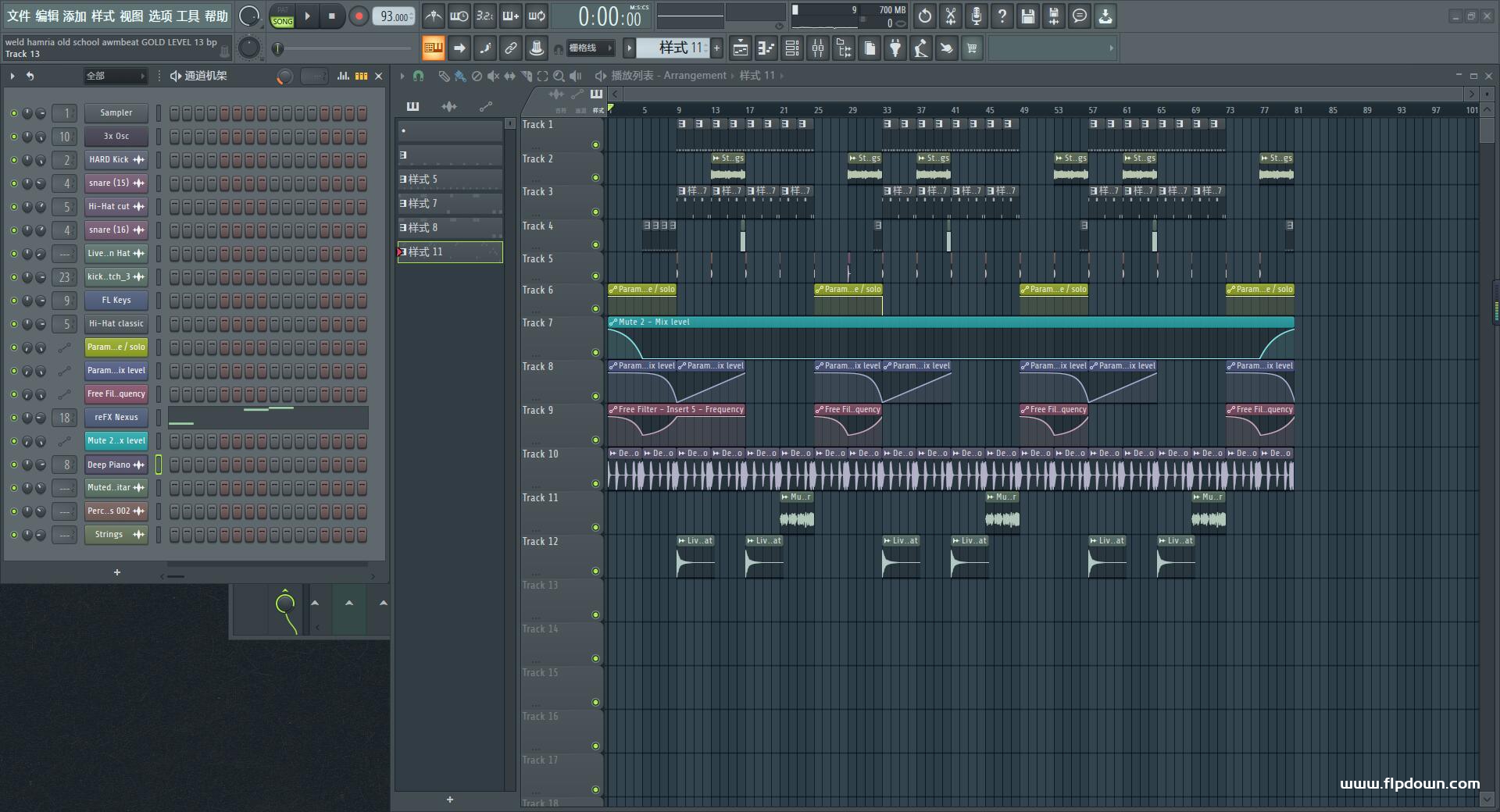Click the tempo field showing 93.000
Screen dimensions: 1500x812
click(395, 16)
